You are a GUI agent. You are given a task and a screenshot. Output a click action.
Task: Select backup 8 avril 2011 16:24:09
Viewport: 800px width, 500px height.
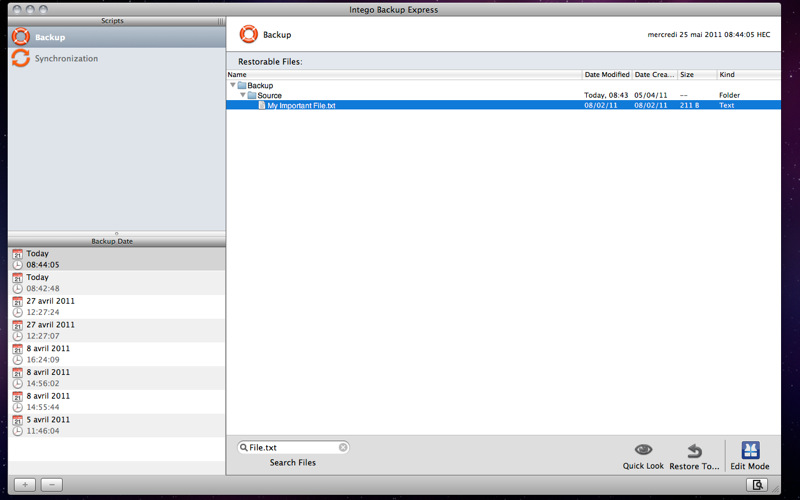click(x=116, y=354)
